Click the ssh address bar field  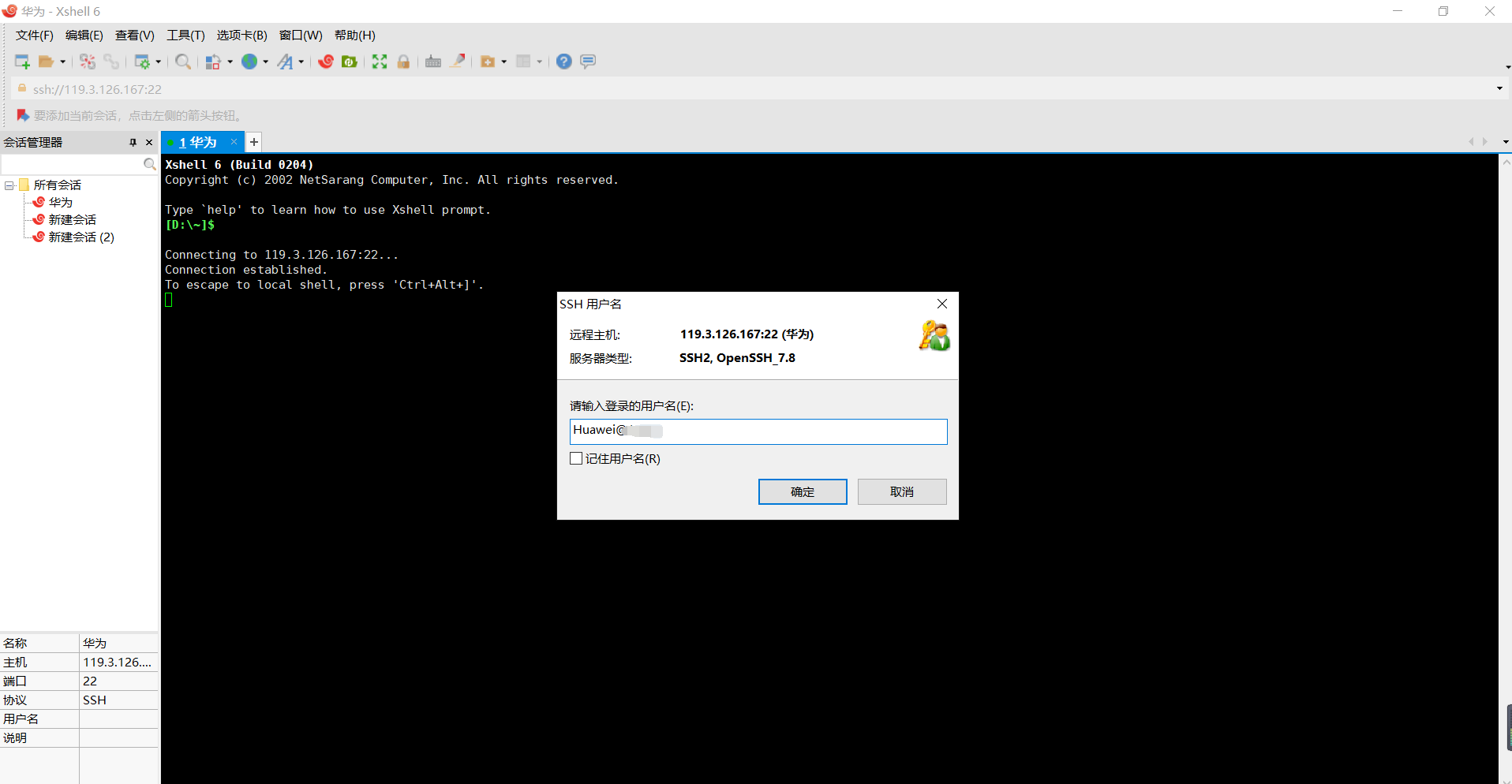(x=758, y=89)
